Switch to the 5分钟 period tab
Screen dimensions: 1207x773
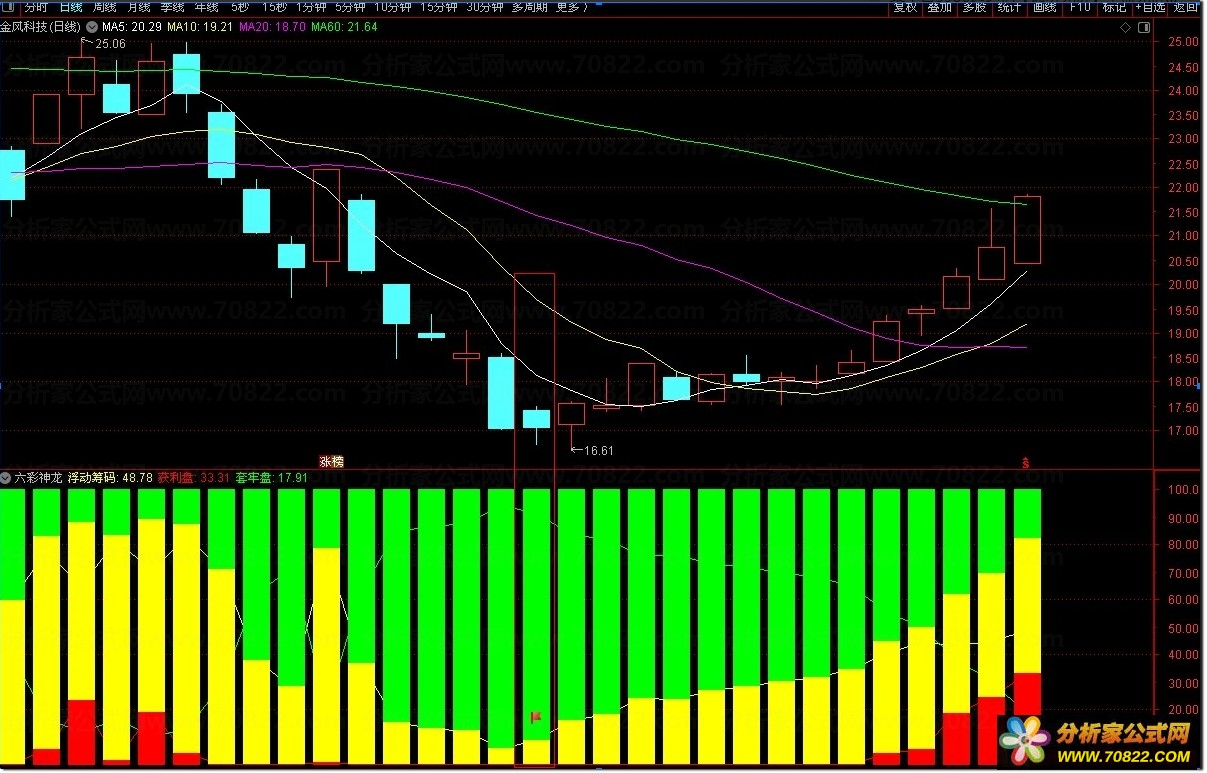point(351,7)
